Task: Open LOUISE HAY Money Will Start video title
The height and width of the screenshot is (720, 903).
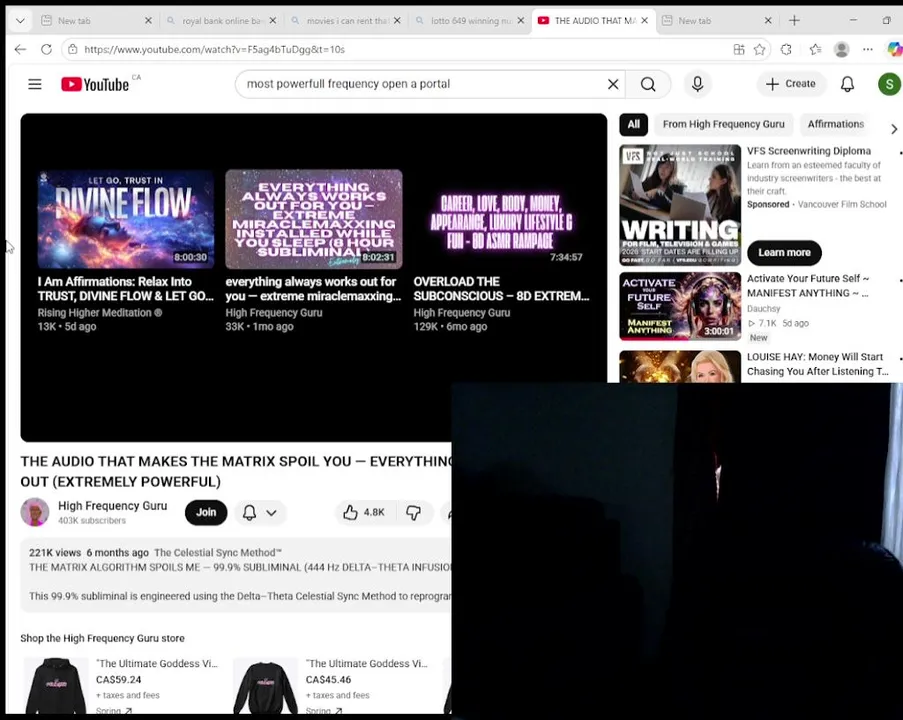Action: (817, 365)
